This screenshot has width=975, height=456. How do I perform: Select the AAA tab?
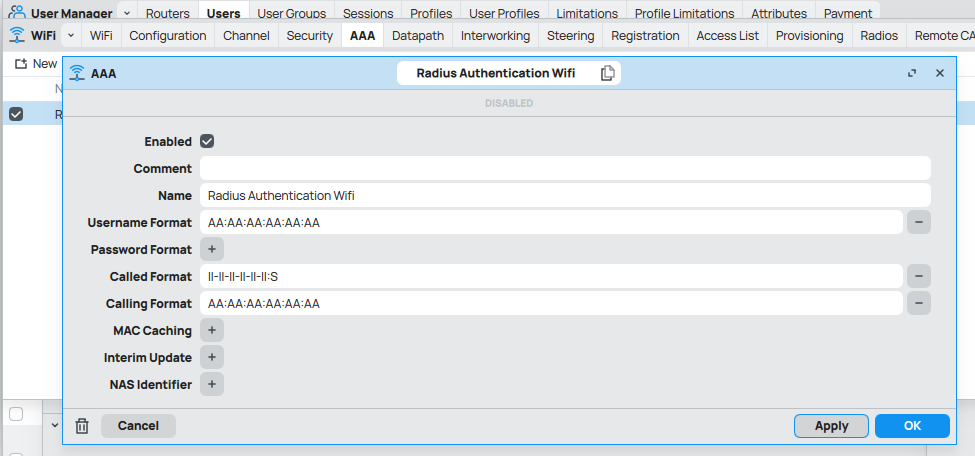tap(363, 35)
